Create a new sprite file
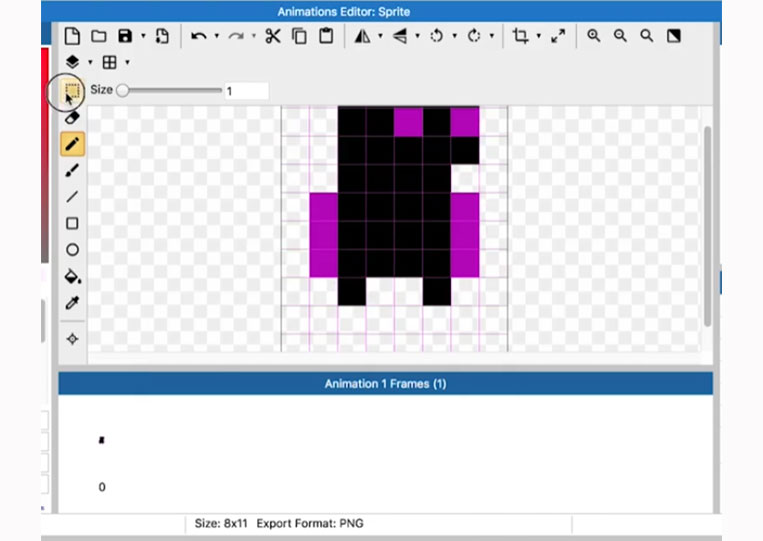Image resolution: width=763 pixels, height=541 pixels. point(72,36)
